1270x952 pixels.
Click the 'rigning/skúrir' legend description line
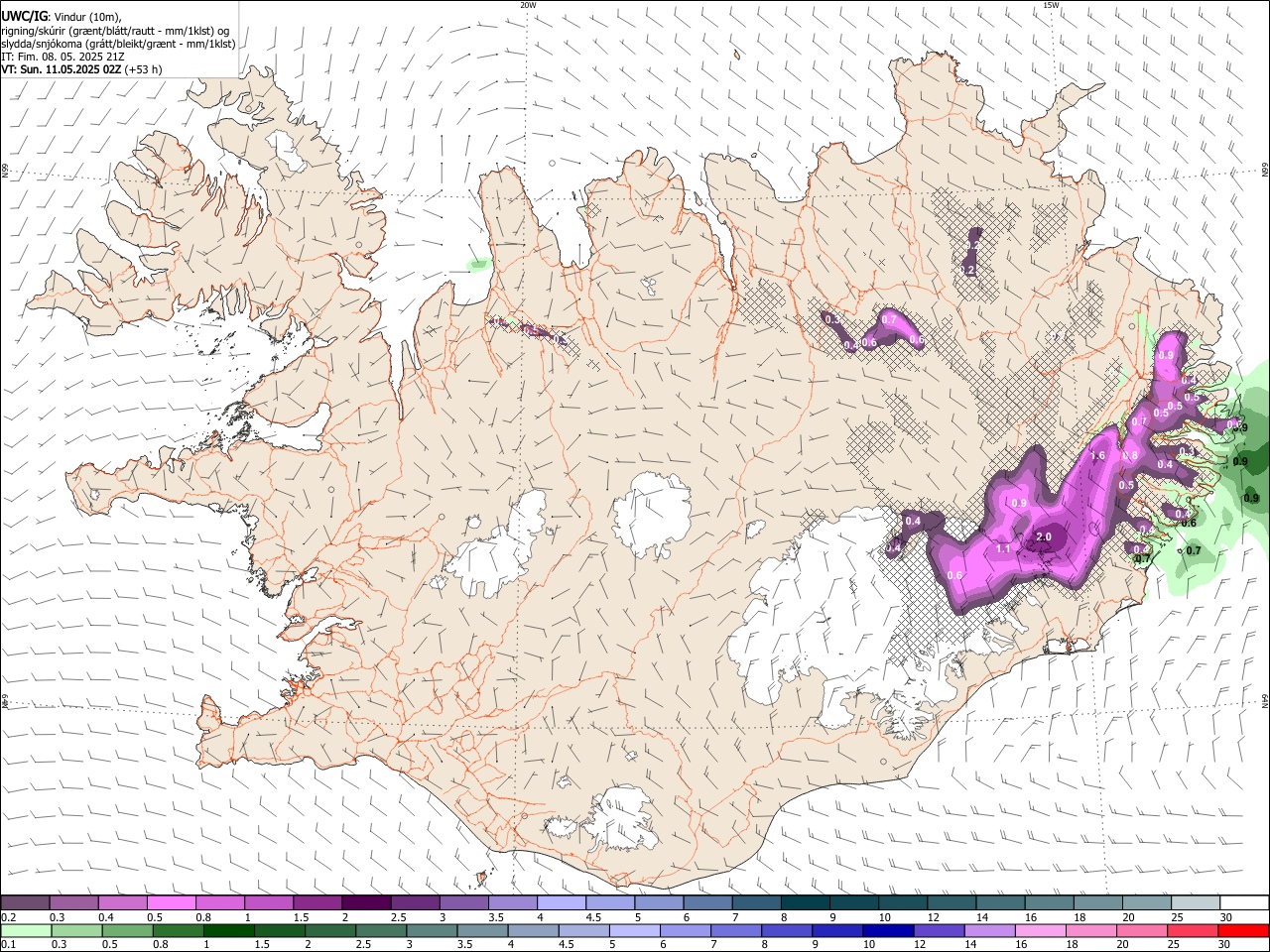coord(115,31)
